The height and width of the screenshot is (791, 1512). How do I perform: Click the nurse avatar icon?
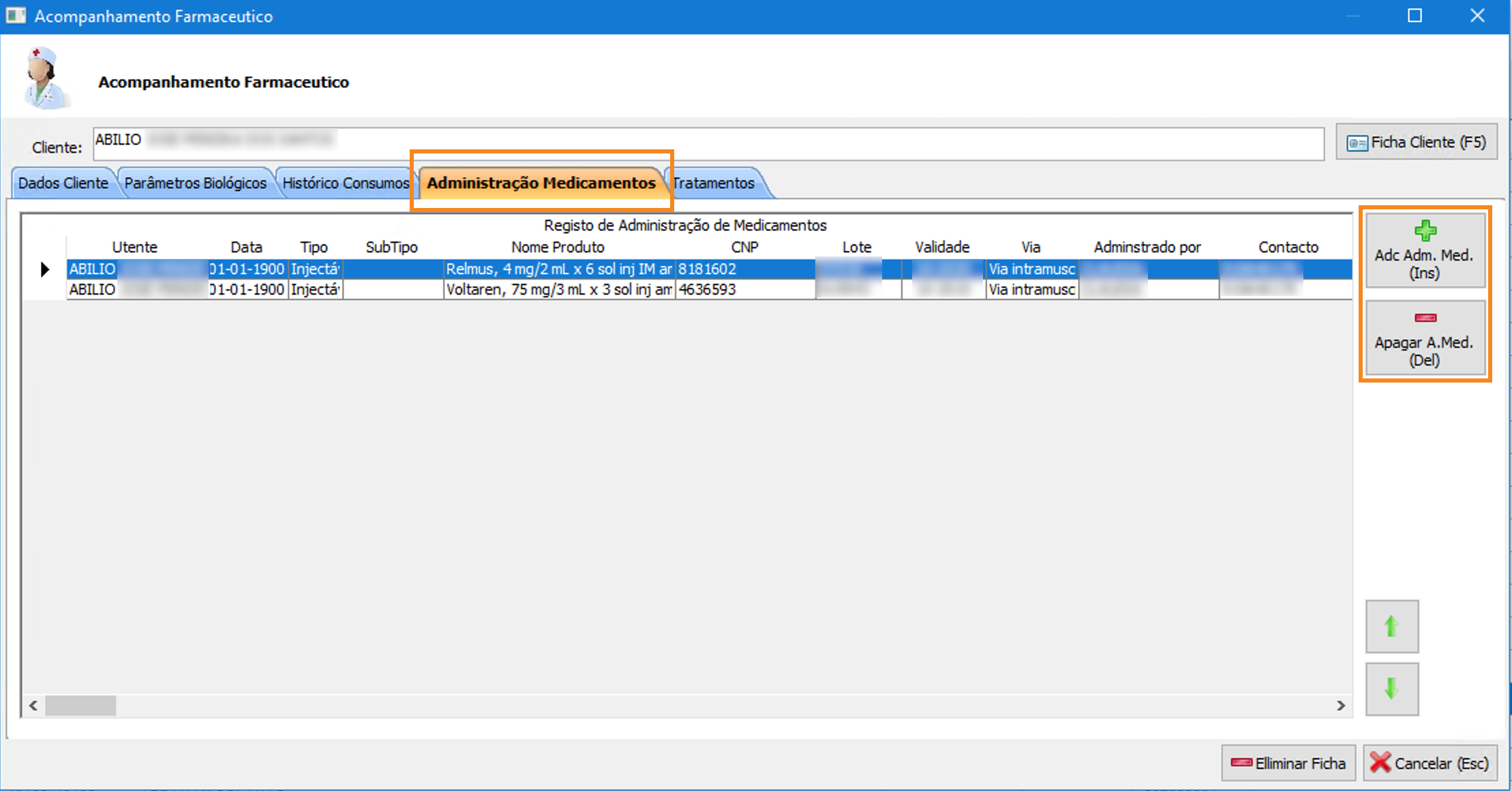(44, 78)
